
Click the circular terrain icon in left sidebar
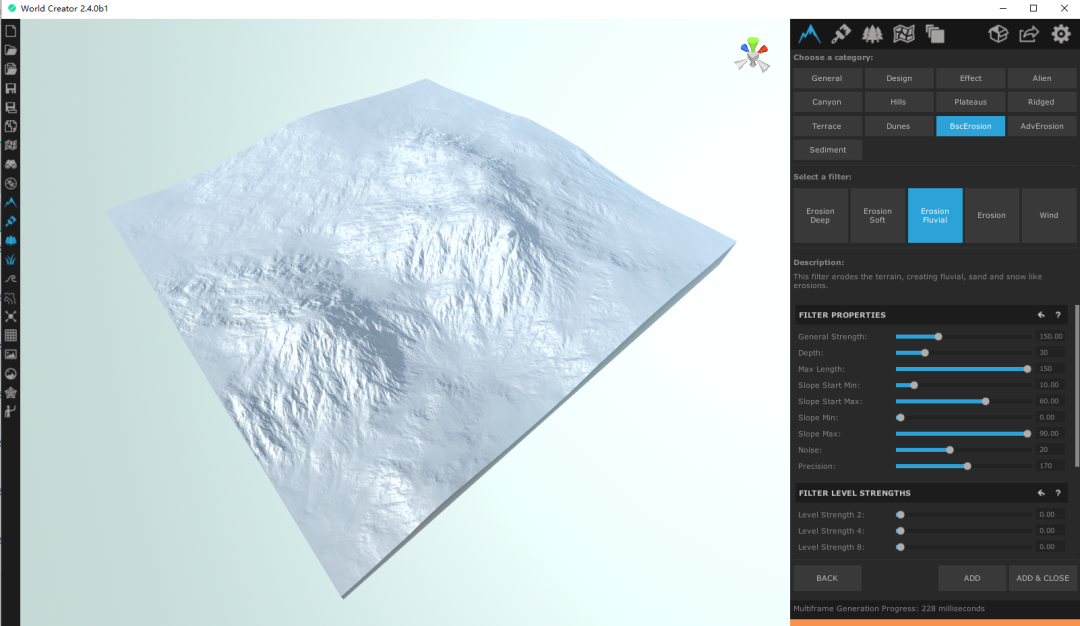tap(10, 374)
